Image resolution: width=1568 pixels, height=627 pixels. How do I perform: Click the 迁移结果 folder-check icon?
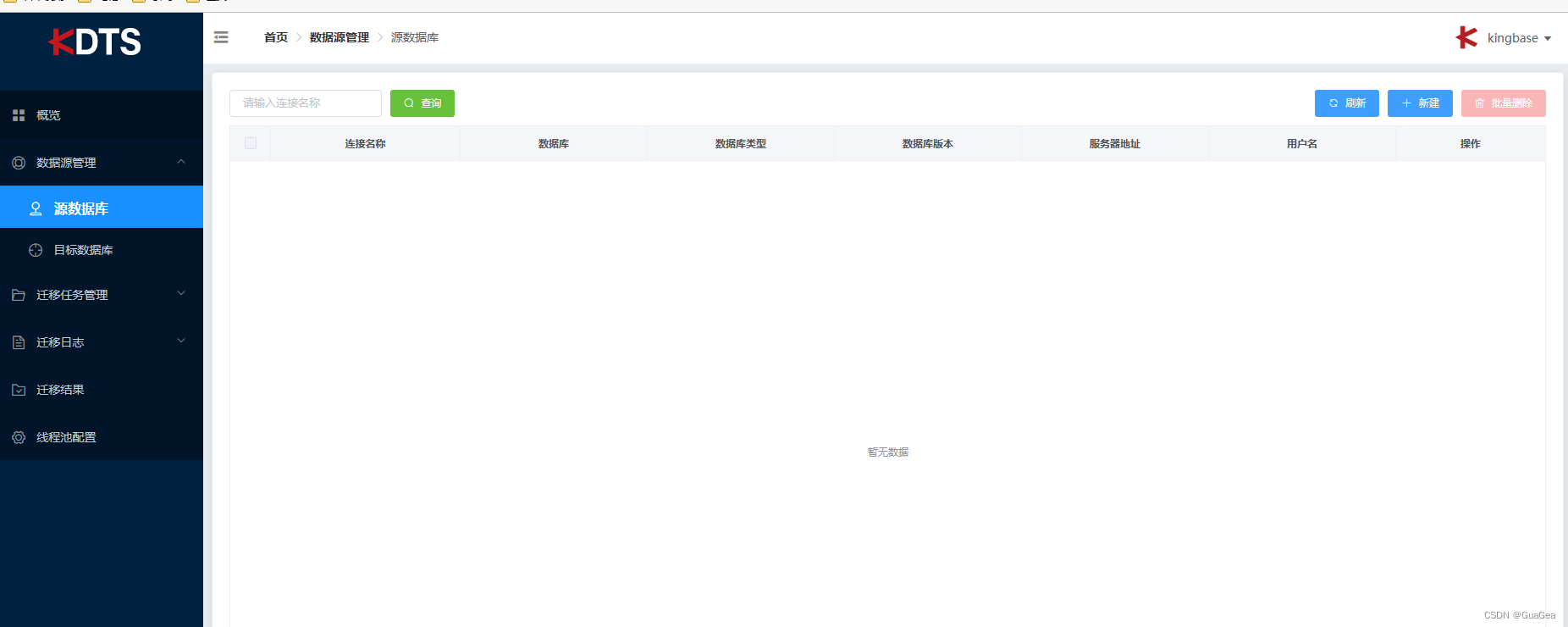19,390
